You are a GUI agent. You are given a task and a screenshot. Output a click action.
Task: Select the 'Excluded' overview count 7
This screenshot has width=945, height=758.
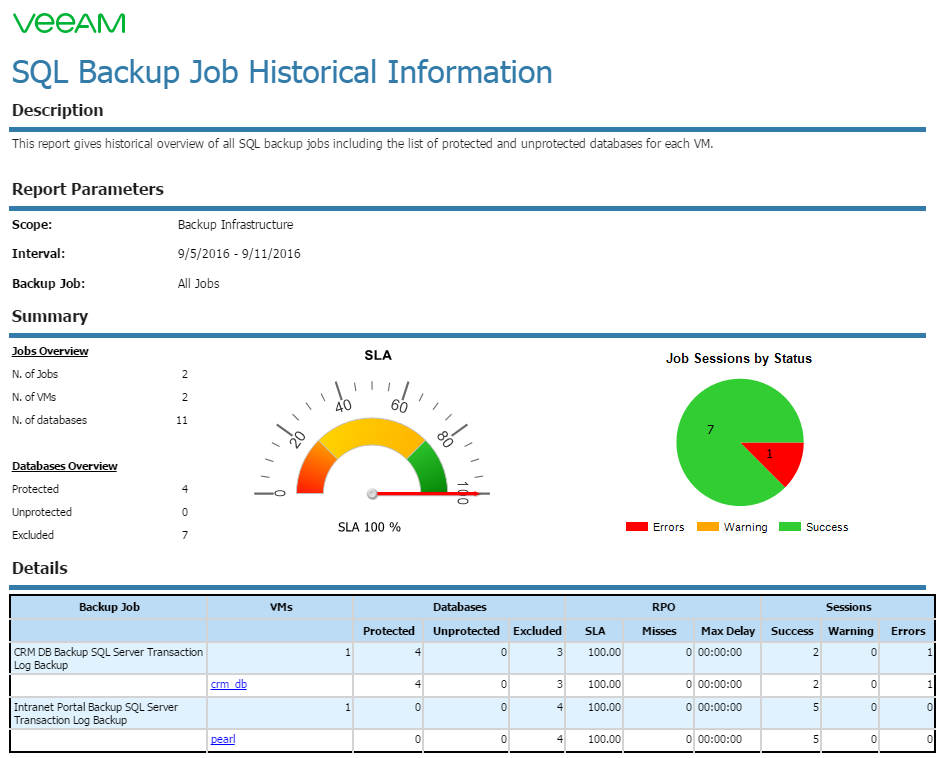[185, 535]
